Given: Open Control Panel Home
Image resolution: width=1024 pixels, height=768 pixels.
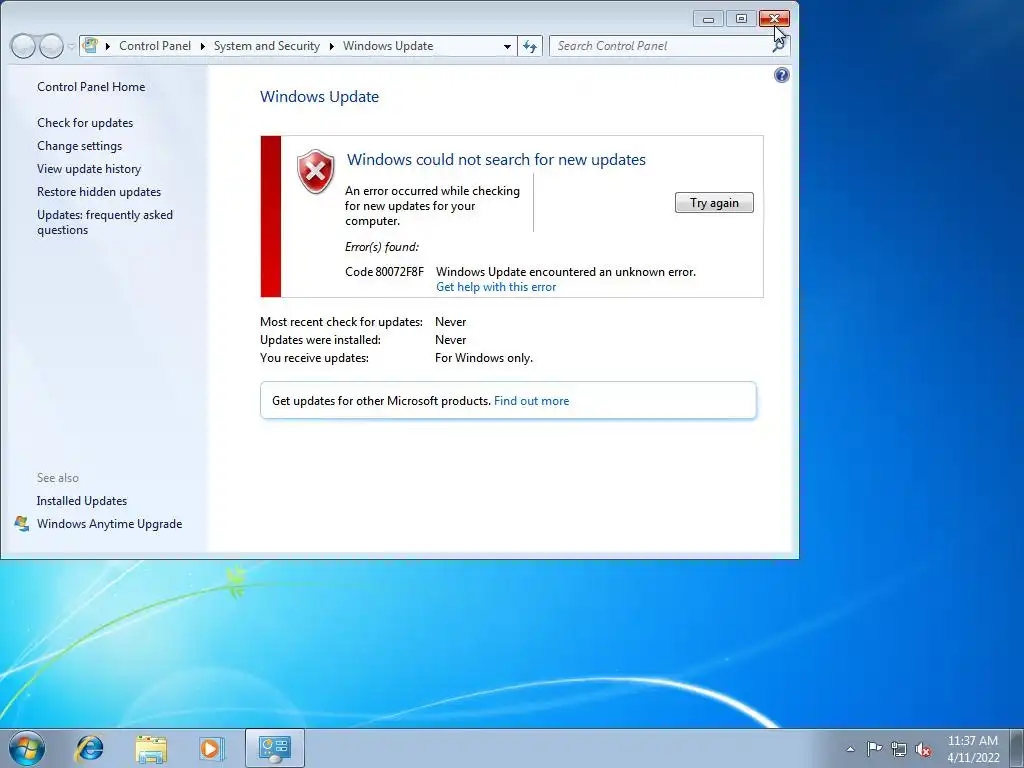Looking at the screenshot, I should pos(91,87).
